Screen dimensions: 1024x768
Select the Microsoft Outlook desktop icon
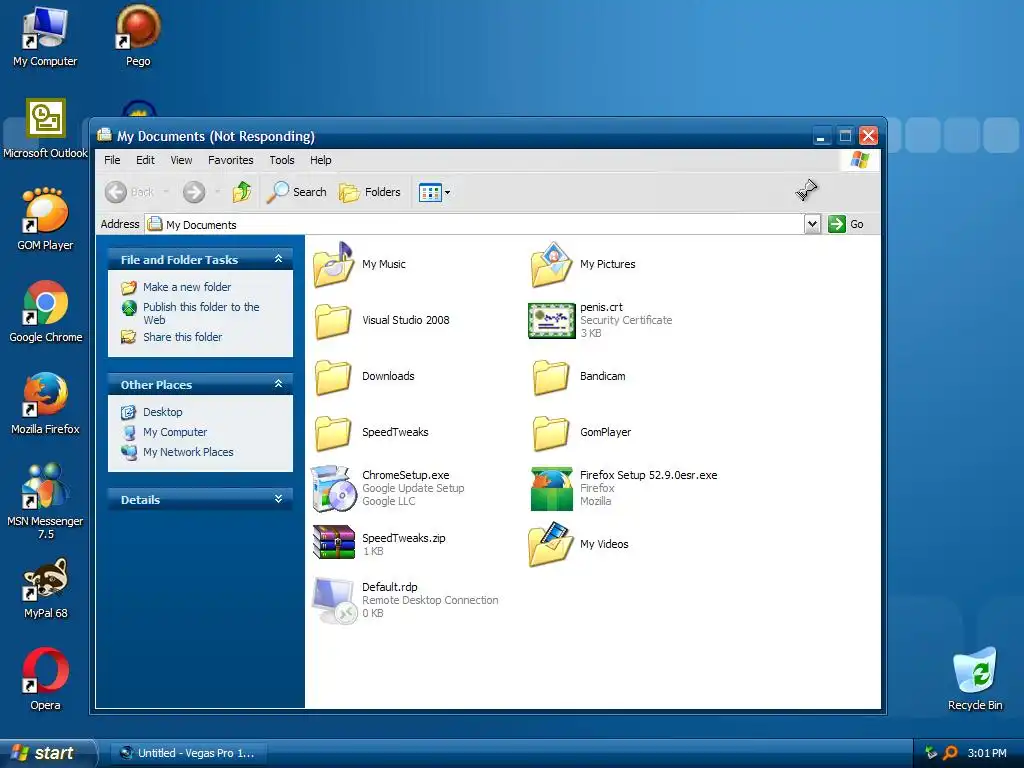pos(45,129)
